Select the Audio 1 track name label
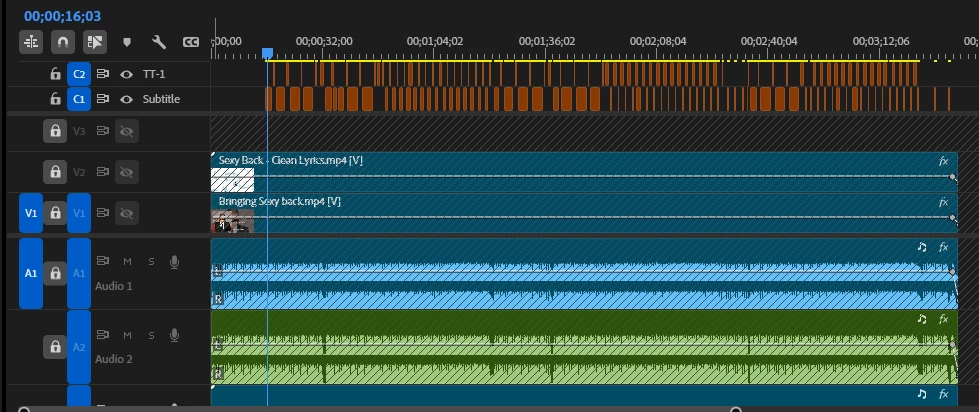The width and height of the screenshot is (979, 412). [114, 286]
